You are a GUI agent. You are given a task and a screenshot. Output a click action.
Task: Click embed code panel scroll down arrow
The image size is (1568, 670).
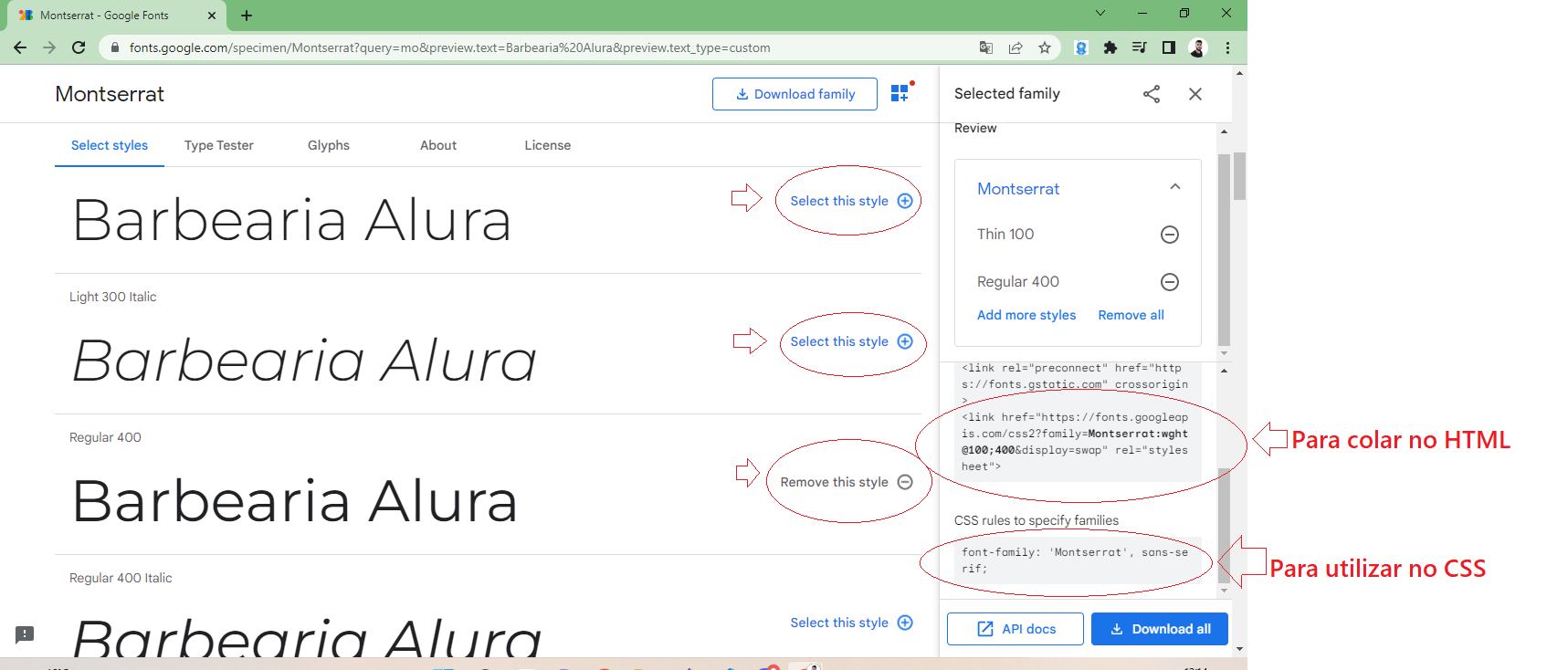(1224, 591)
